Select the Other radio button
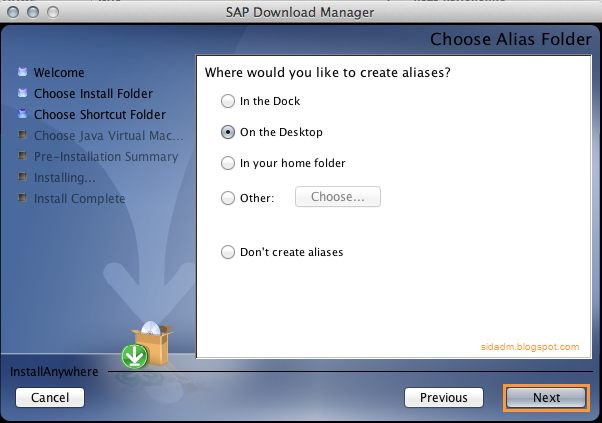Viewport: 602px width, 423px height. 228,198
